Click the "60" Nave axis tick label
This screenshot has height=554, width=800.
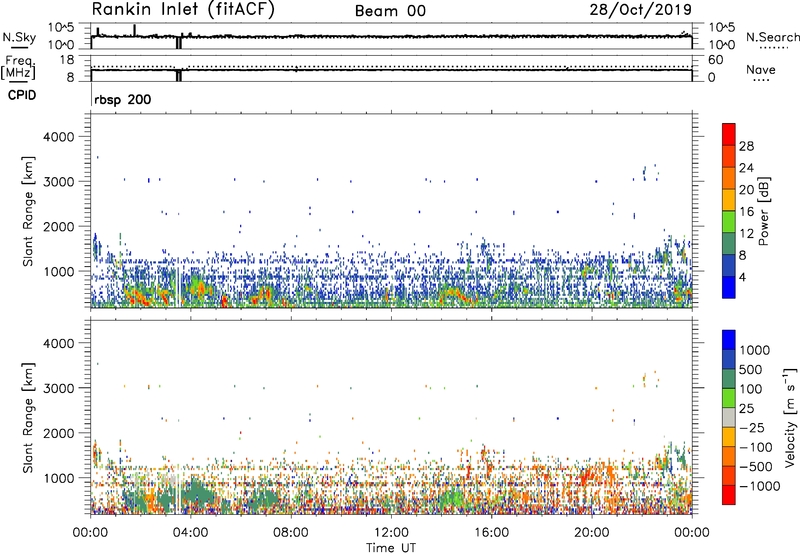pyautogui.click(x=716, y=60)
